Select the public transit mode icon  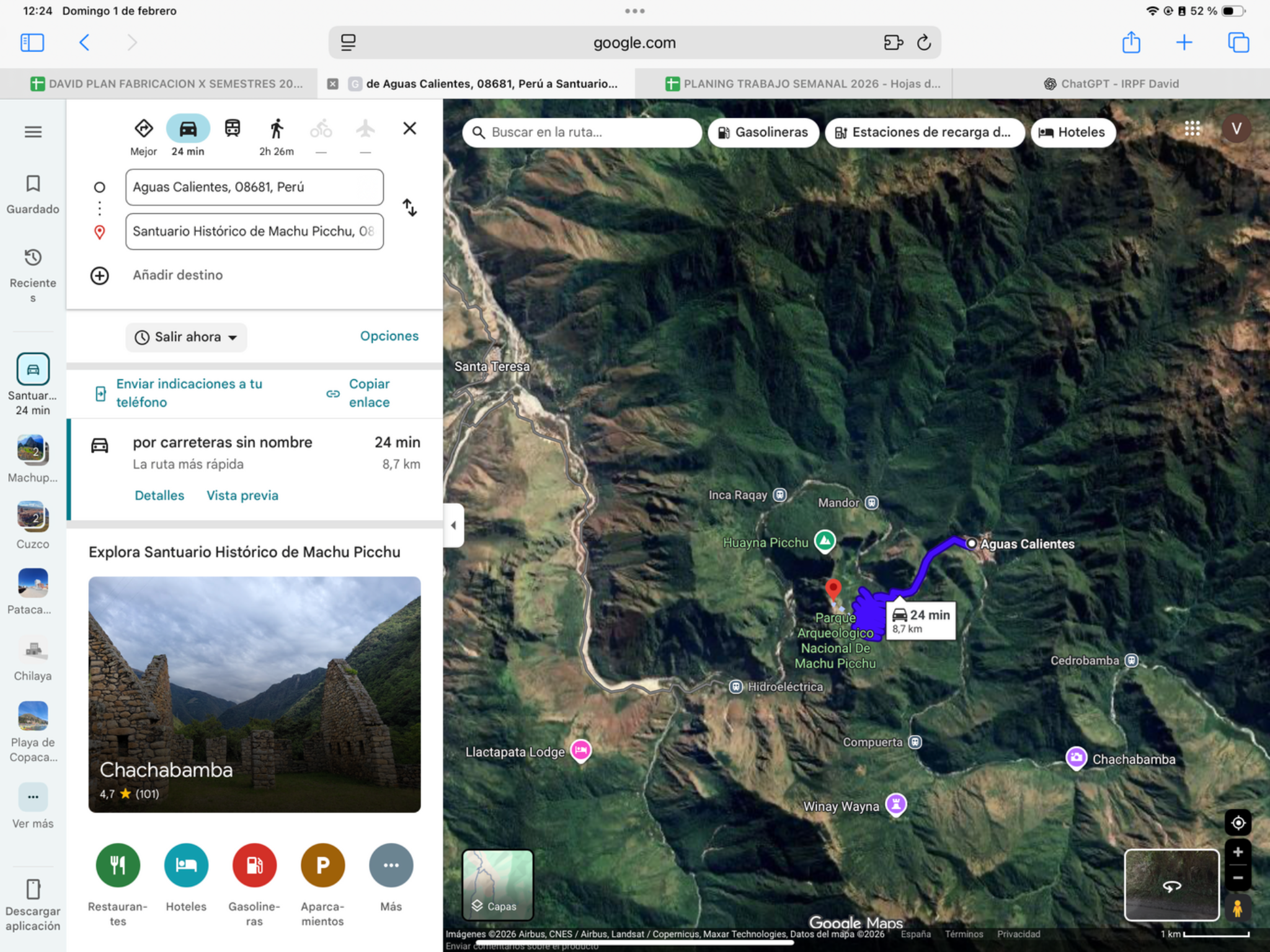click(x=233, y=128)
